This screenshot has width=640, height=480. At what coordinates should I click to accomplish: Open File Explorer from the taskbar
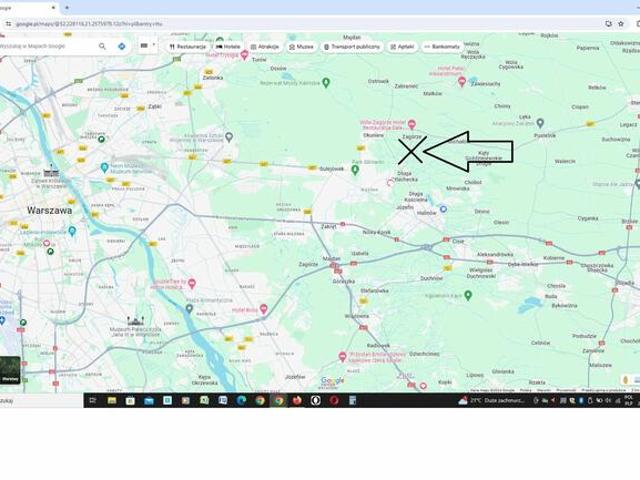coord(111,401)
